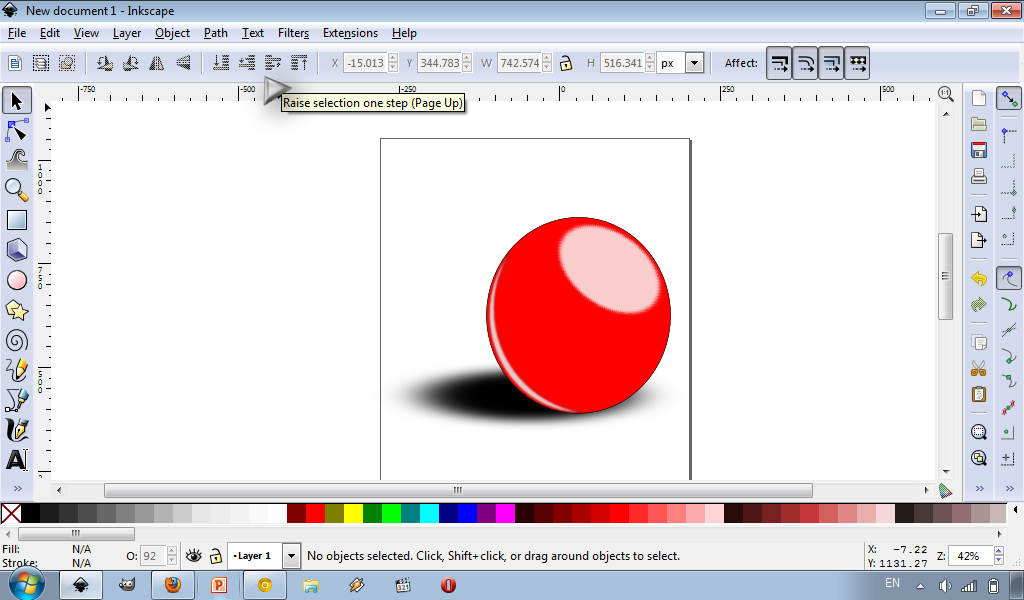Screen dimensions: 1024x600
Task: Open the Extensions menu
Action: [350, 33]
